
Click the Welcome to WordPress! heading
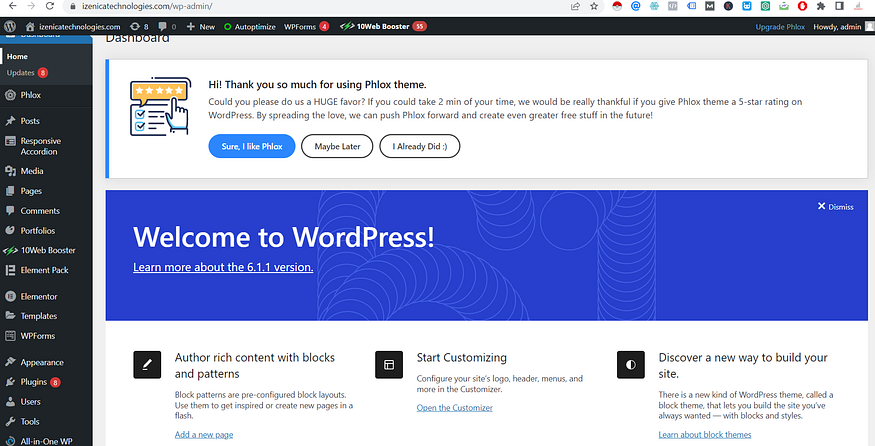[x=283, y=237]
